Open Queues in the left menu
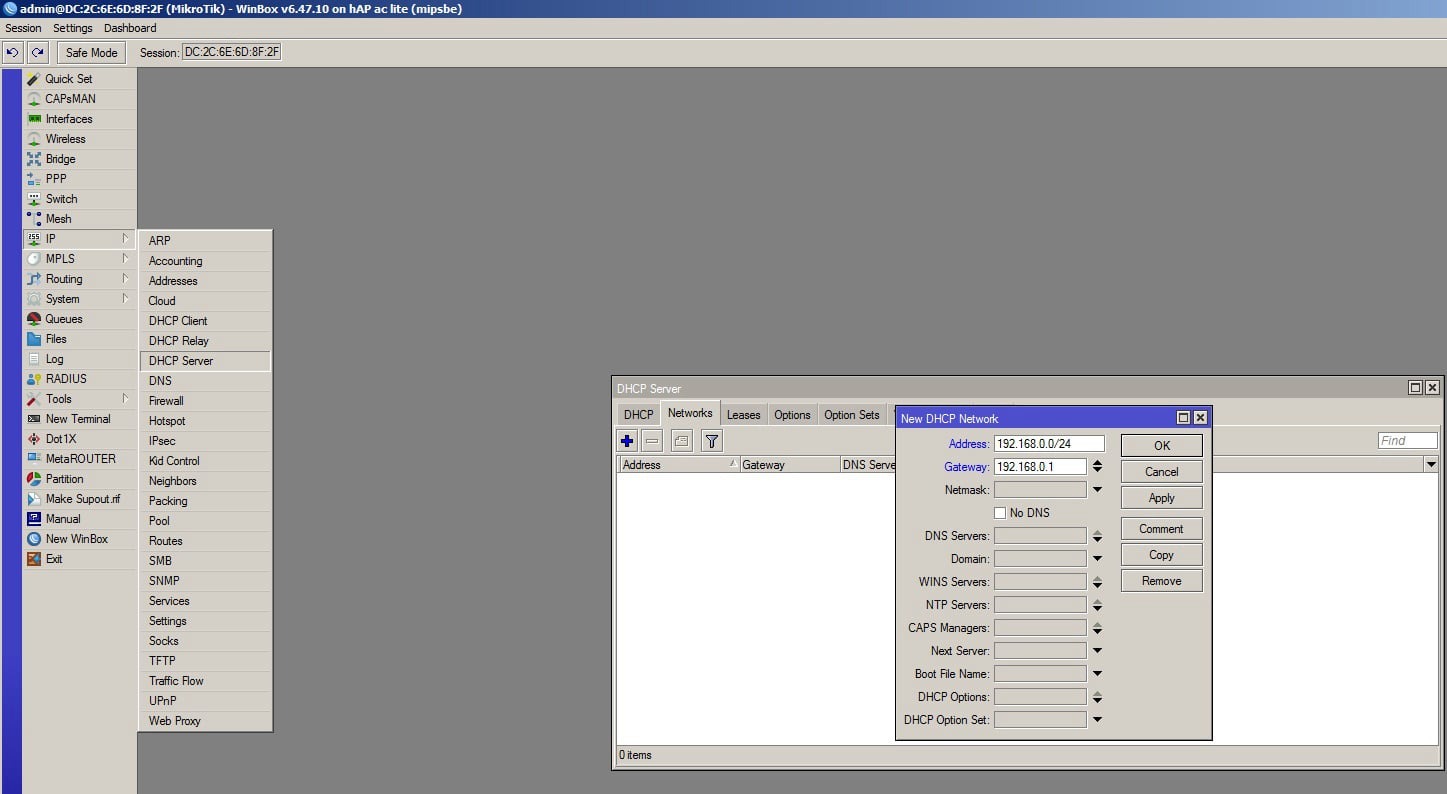 pos(63,319)
